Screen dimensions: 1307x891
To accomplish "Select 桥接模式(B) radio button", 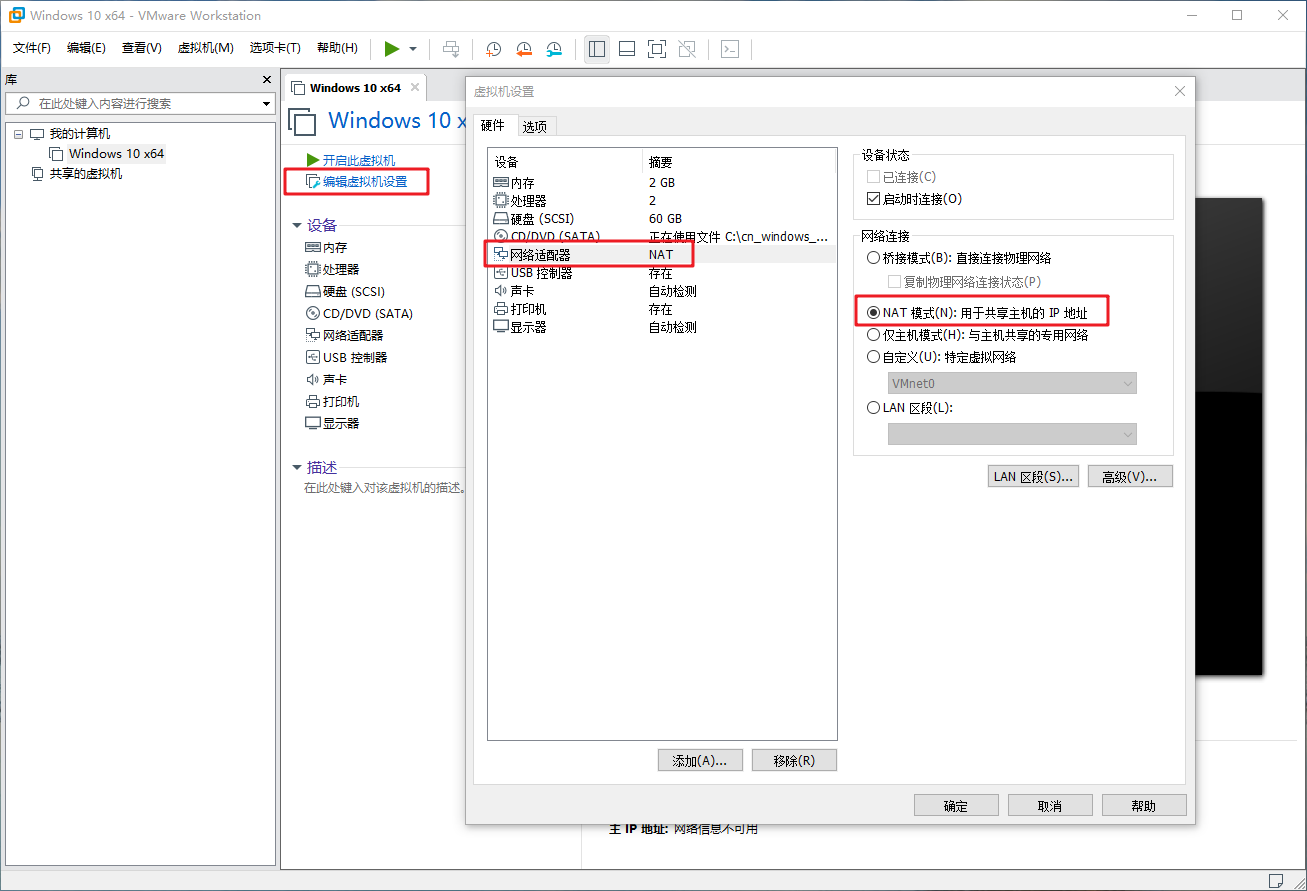I will click(x=873, y=258).
